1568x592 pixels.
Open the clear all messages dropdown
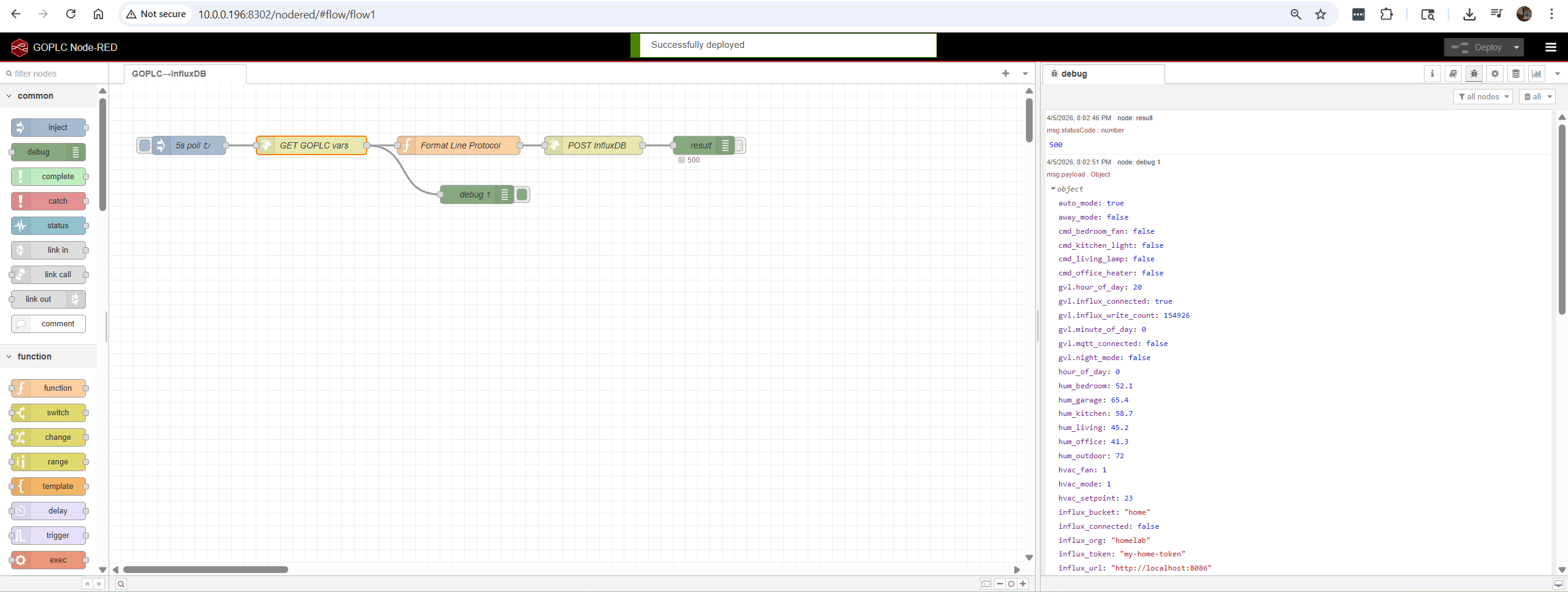(x=1537, y=97)
